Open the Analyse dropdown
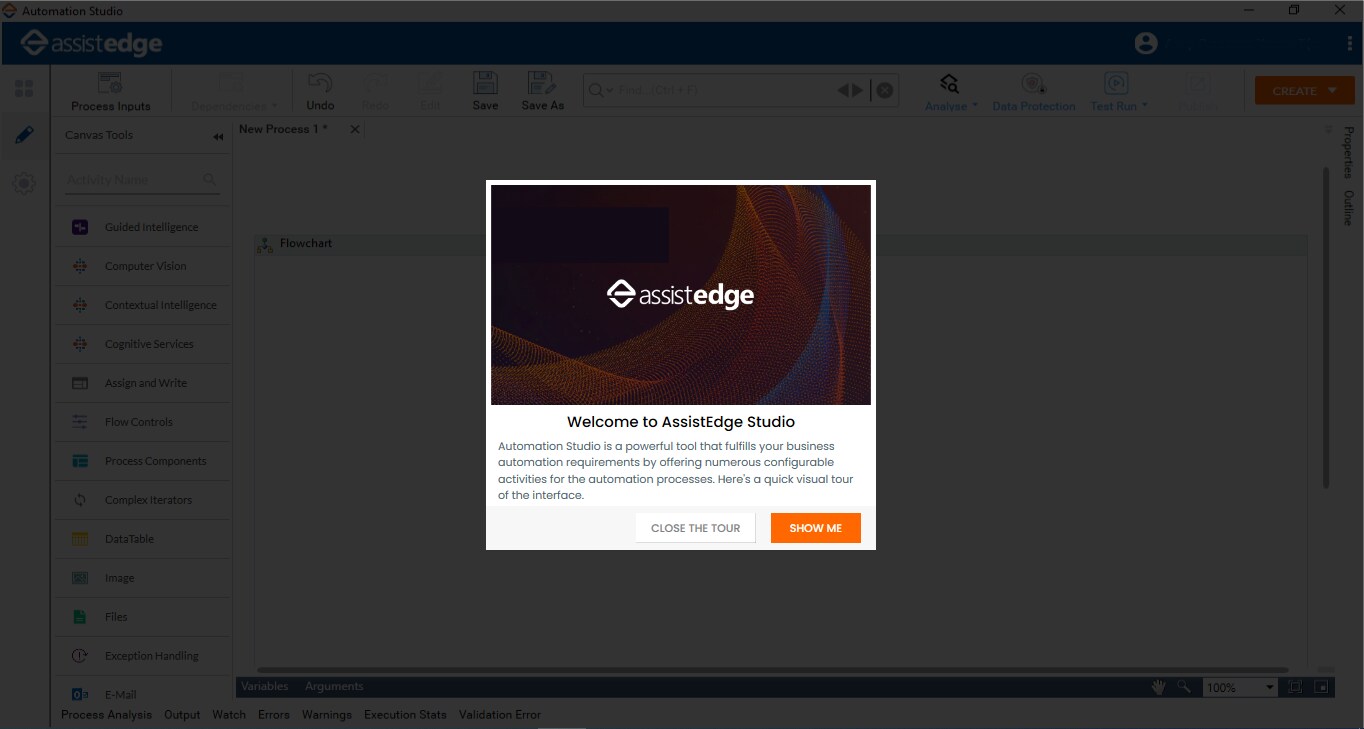Screen dimensions: 1364x729 (951, 91)
